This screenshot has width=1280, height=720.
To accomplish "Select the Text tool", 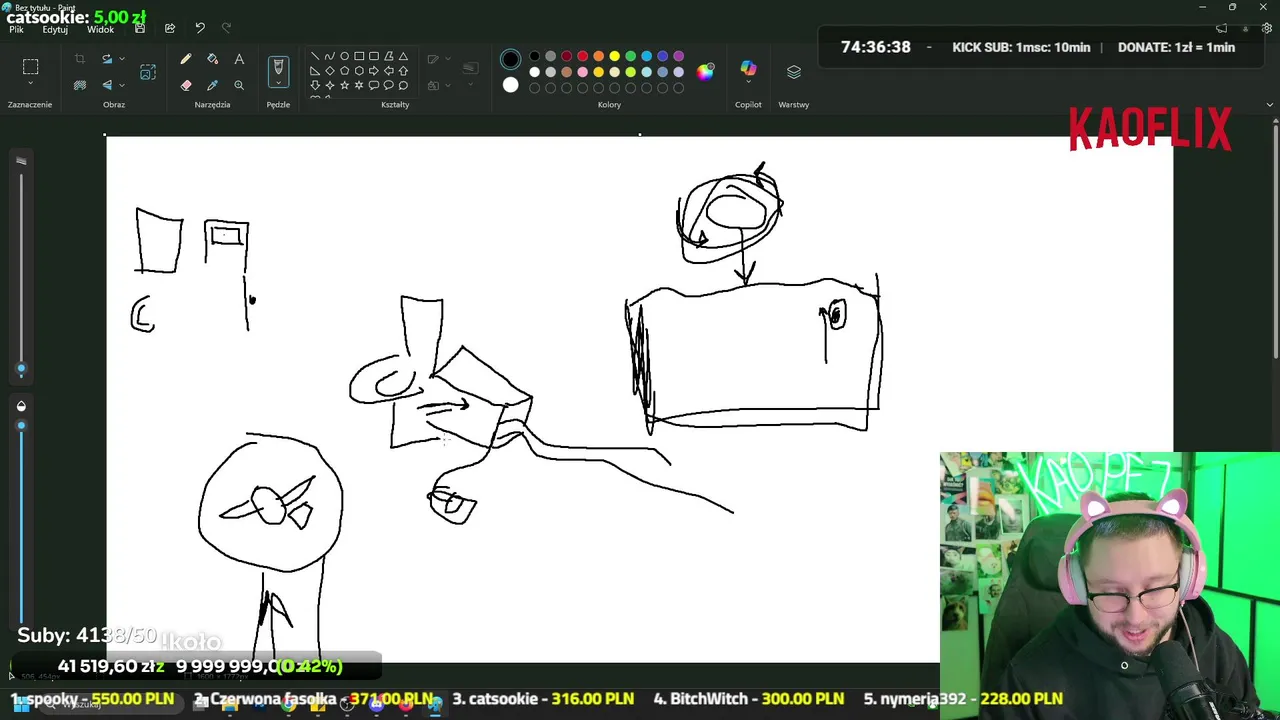I will tap(239, 59).
